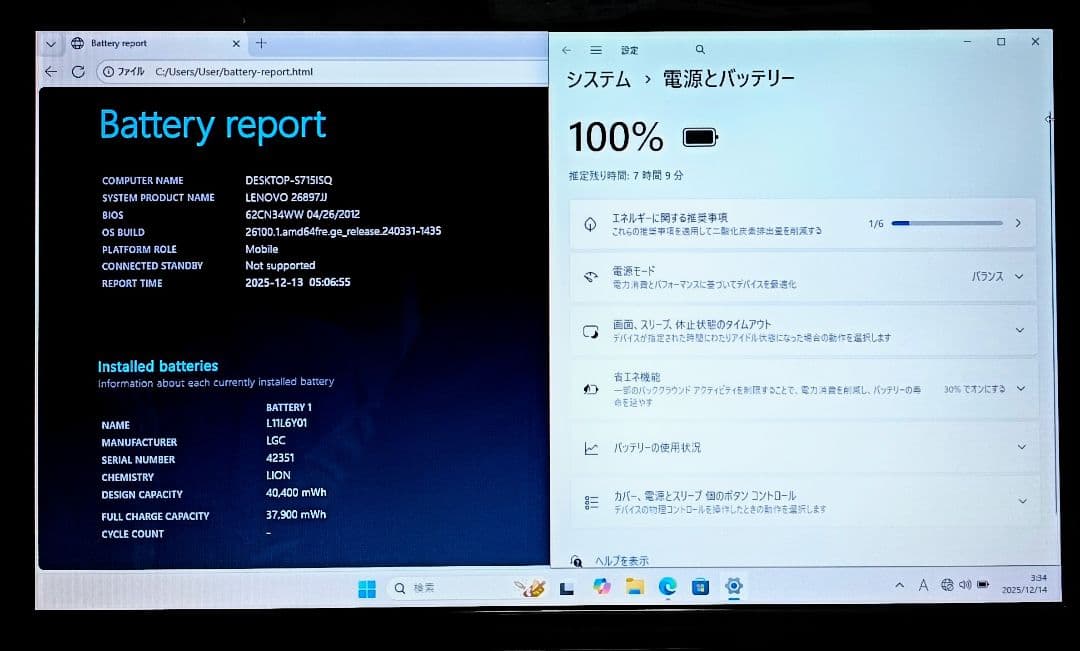Click the Settings back arrow
Viewport: 1080px width, 651px height.
[x=566, y=49]
